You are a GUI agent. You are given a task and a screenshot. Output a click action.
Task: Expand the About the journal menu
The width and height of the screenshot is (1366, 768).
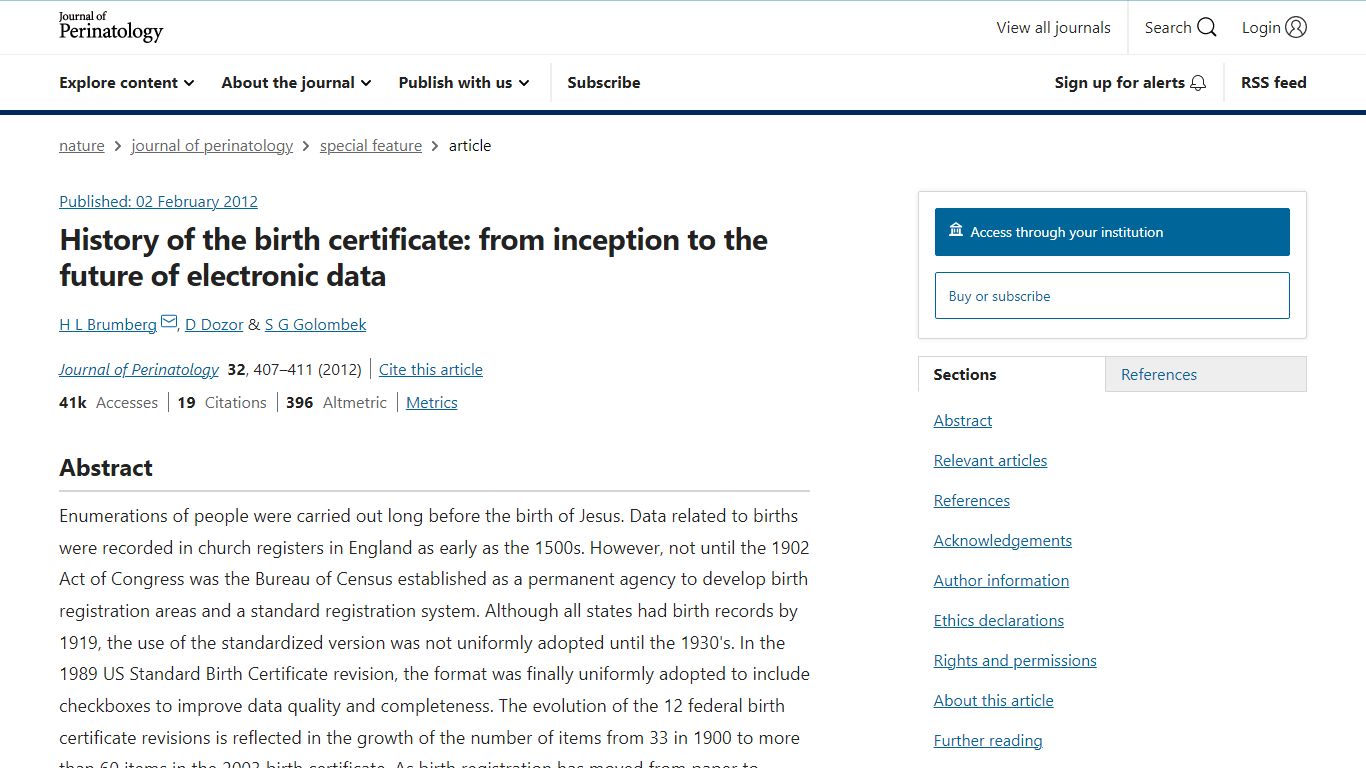click(x=297, y=83)
